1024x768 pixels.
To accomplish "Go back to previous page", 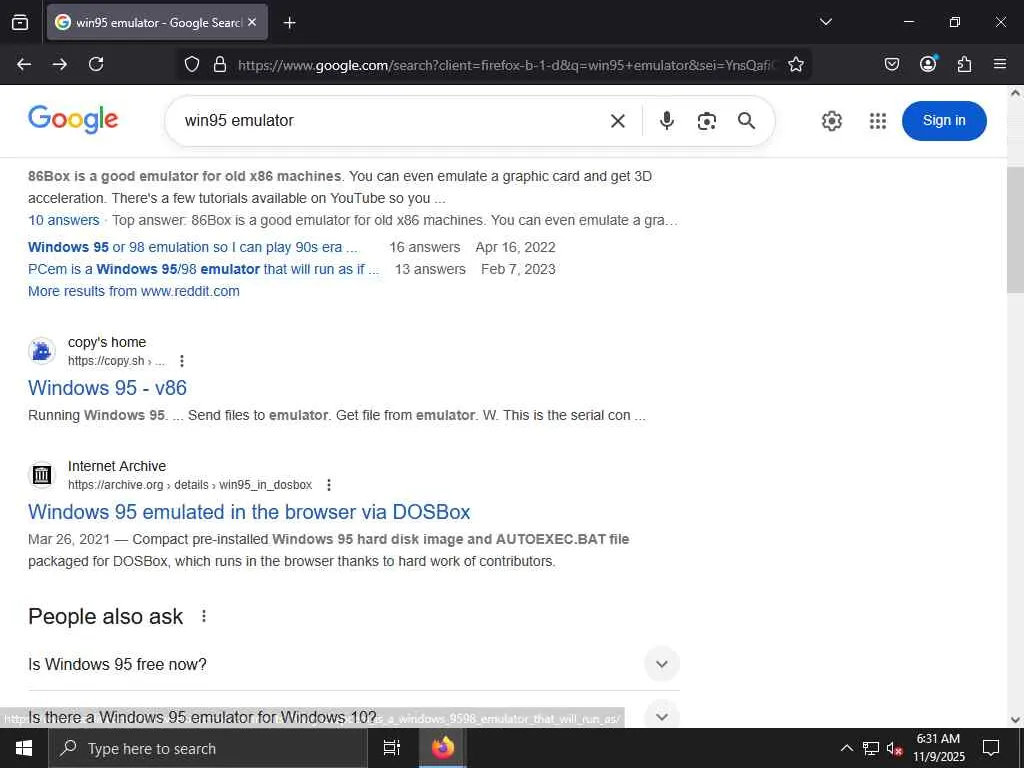I will pos(24,64).
